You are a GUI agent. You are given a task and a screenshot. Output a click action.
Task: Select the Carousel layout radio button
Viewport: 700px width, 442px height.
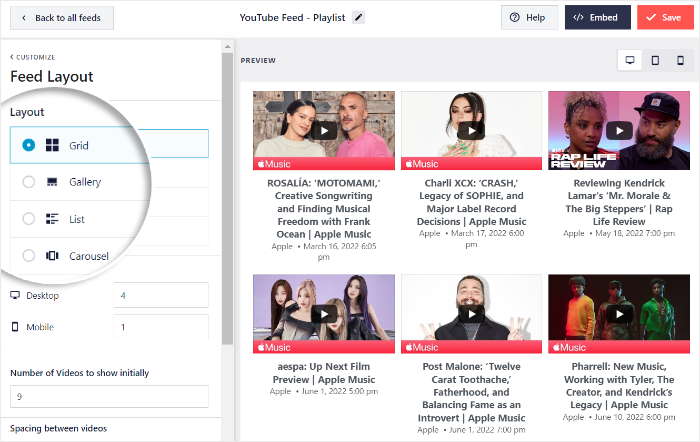tap(29, 255)
